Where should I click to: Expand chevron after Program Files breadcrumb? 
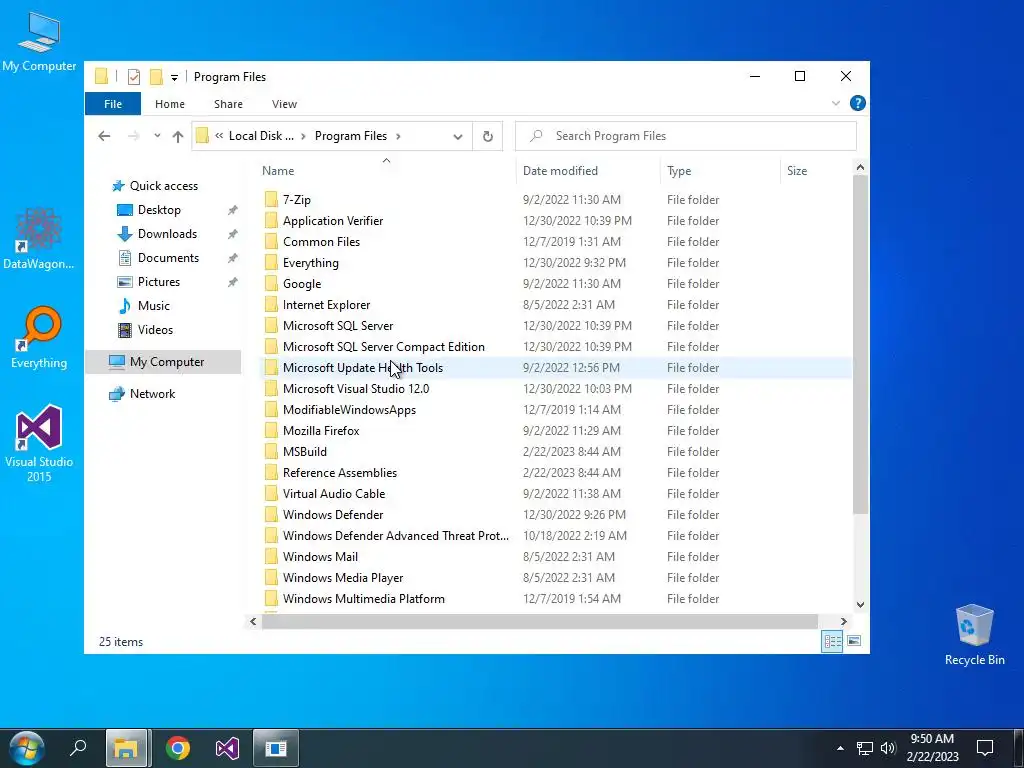[x=398, y=136]
